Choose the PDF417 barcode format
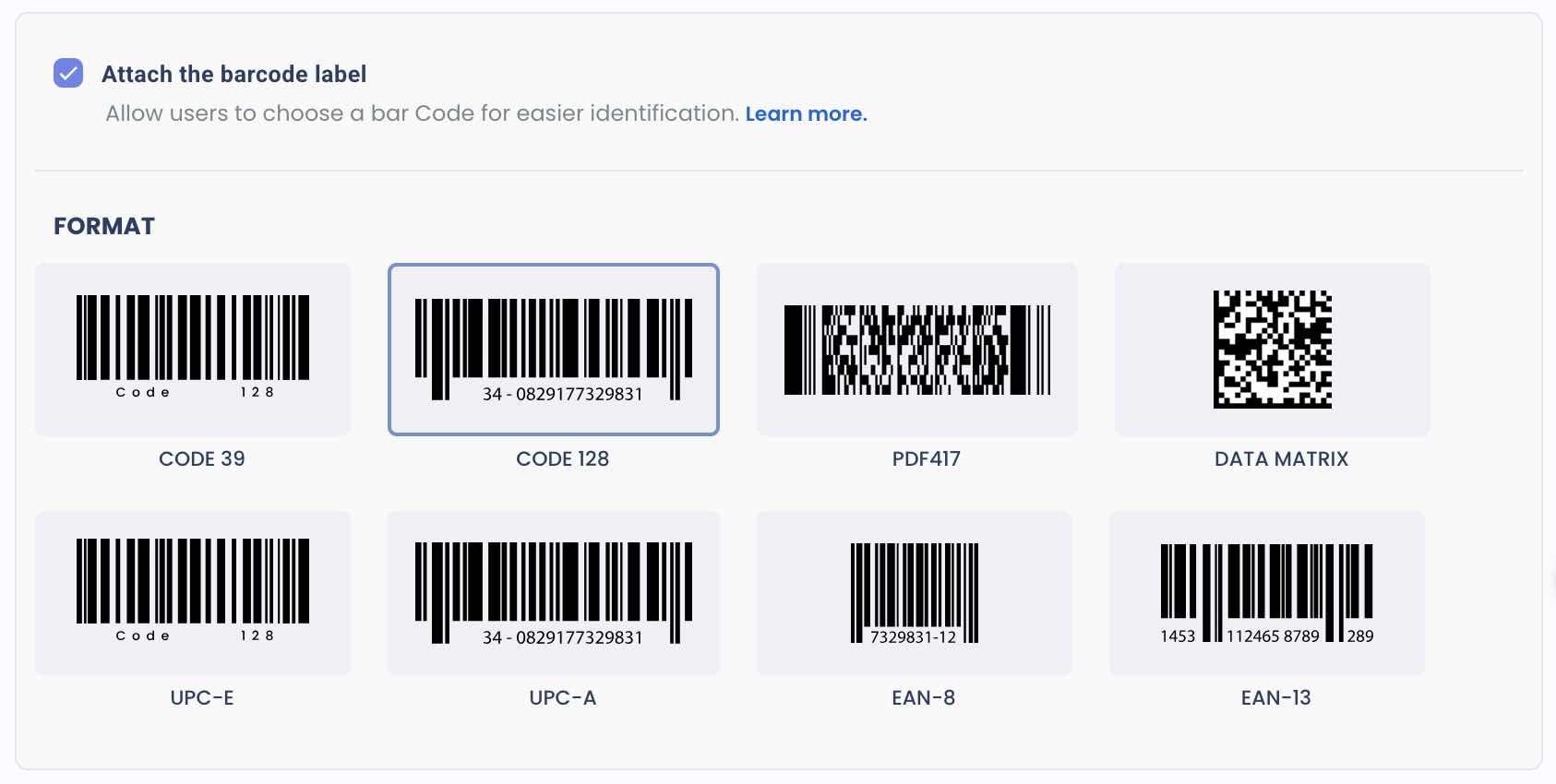The image size is (1556, 784). pos(916,350)
